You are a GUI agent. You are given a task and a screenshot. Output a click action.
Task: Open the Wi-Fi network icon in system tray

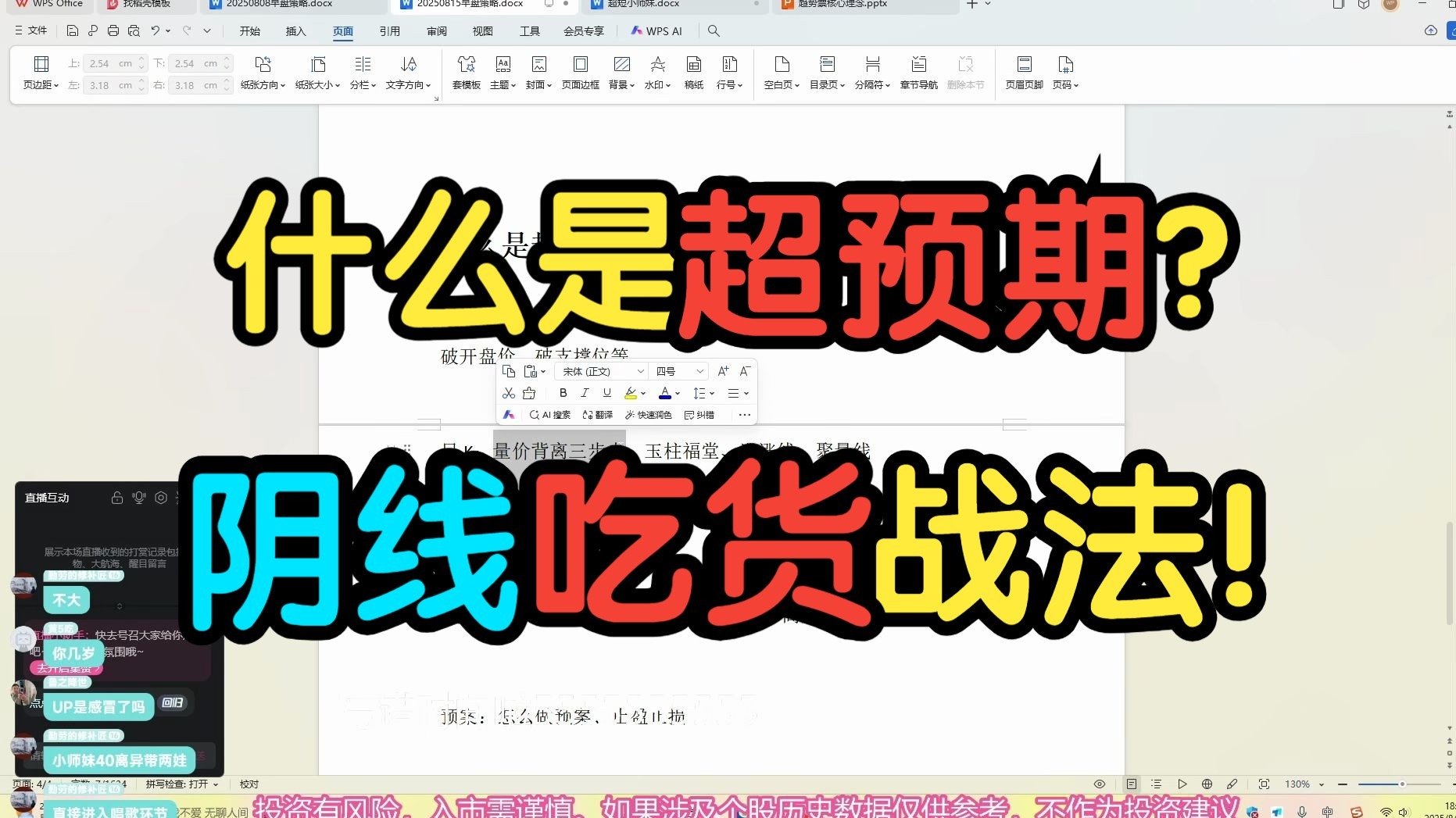point(1386,812)
